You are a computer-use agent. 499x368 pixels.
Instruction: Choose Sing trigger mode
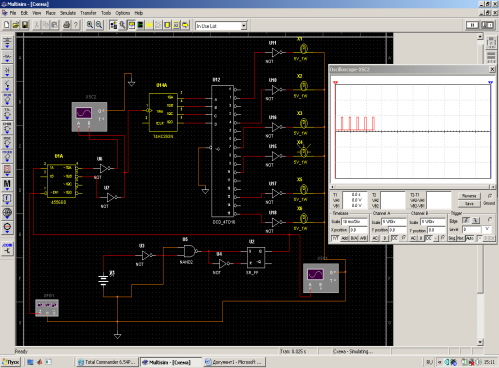452,238
